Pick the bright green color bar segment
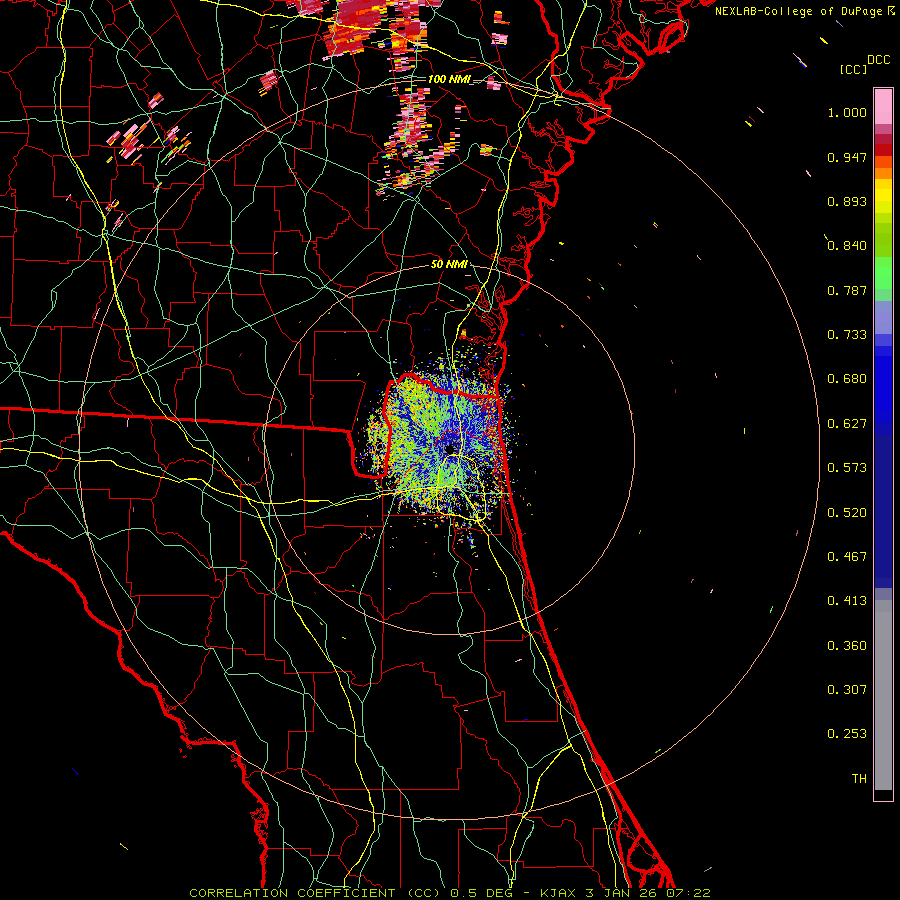Image resolution: width=900 pixels, height=900 pixels. [883, 273]
